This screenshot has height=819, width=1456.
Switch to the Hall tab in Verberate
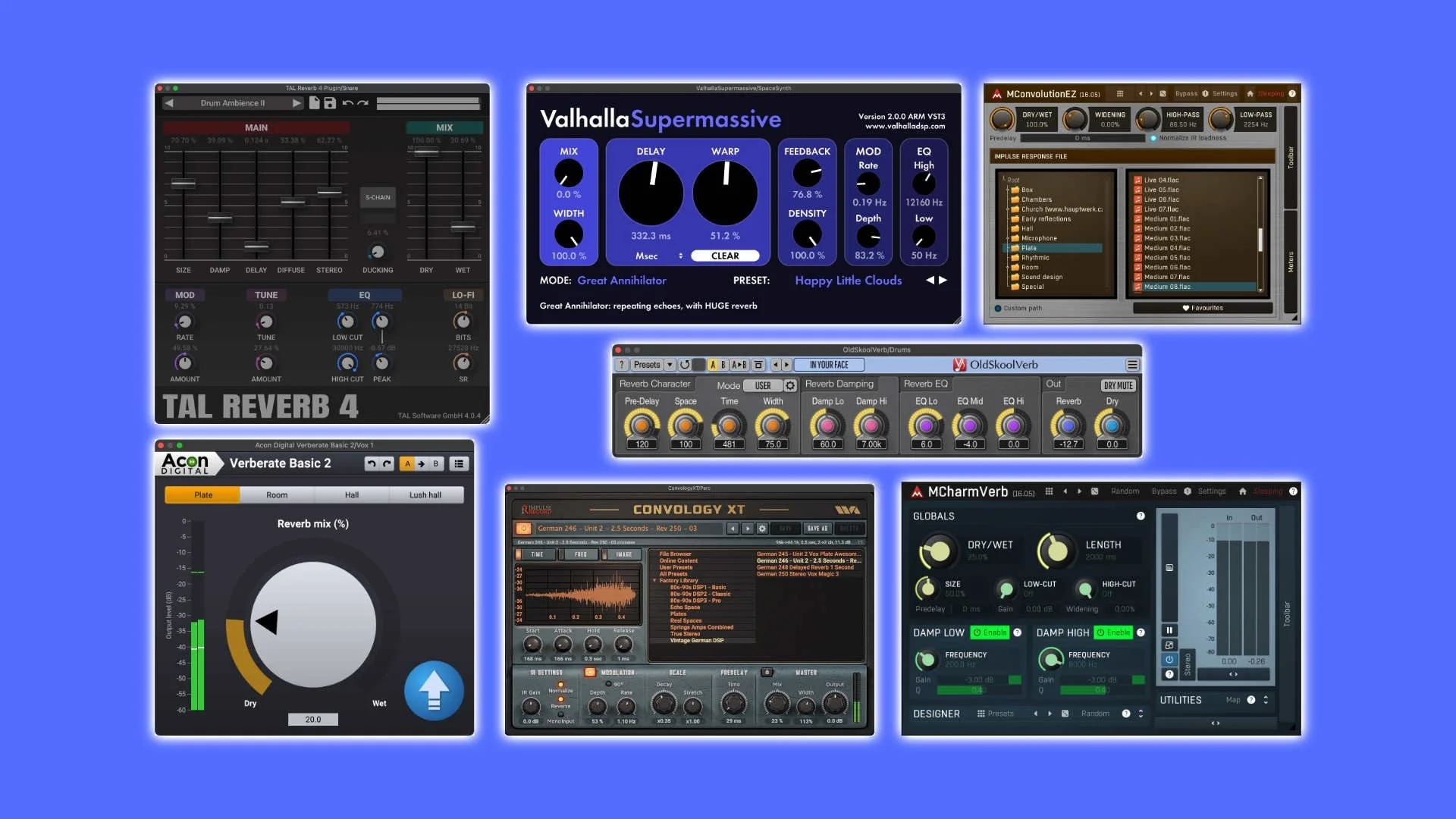point(351,495)
